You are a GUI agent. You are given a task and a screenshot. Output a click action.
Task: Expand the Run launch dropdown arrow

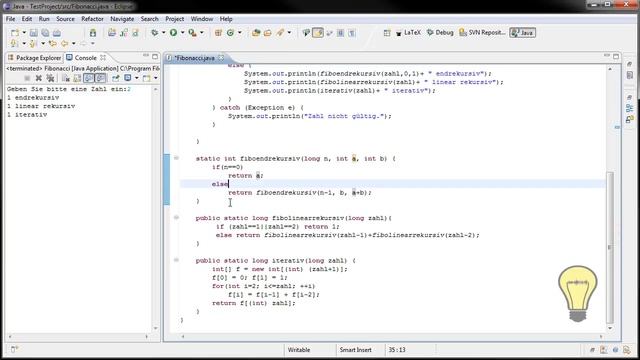point(182,33)
